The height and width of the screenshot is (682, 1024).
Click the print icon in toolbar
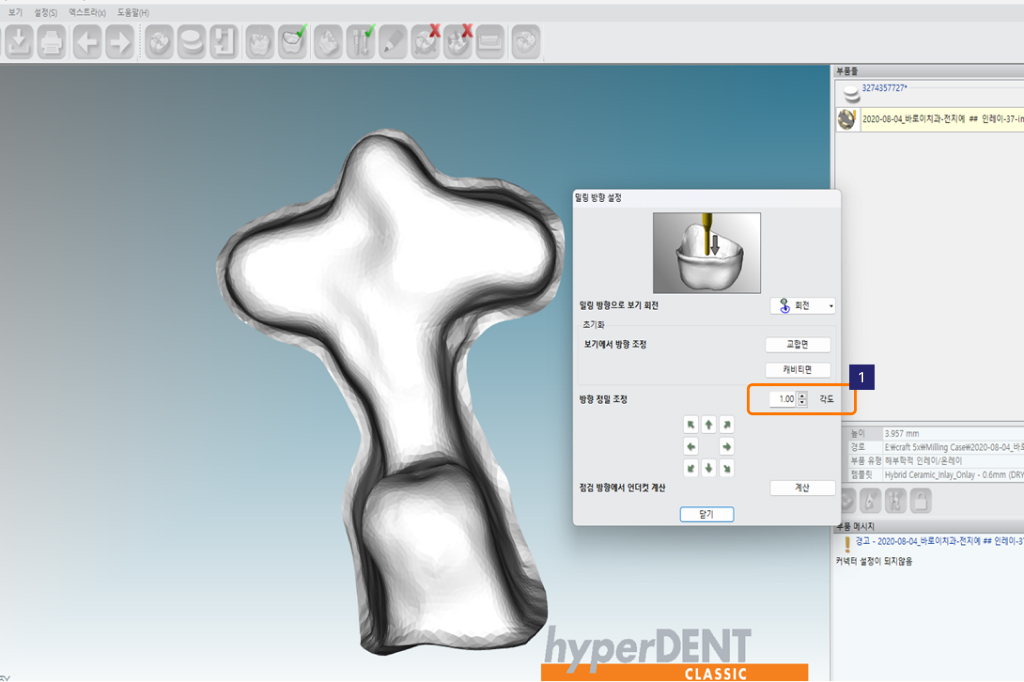point(52,42)
